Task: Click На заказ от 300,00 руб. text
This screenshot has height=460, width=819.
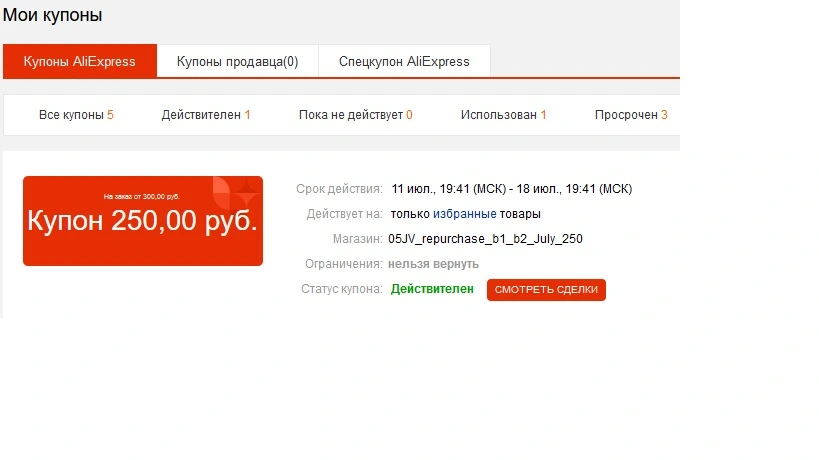Action: (x=142, y=197)
